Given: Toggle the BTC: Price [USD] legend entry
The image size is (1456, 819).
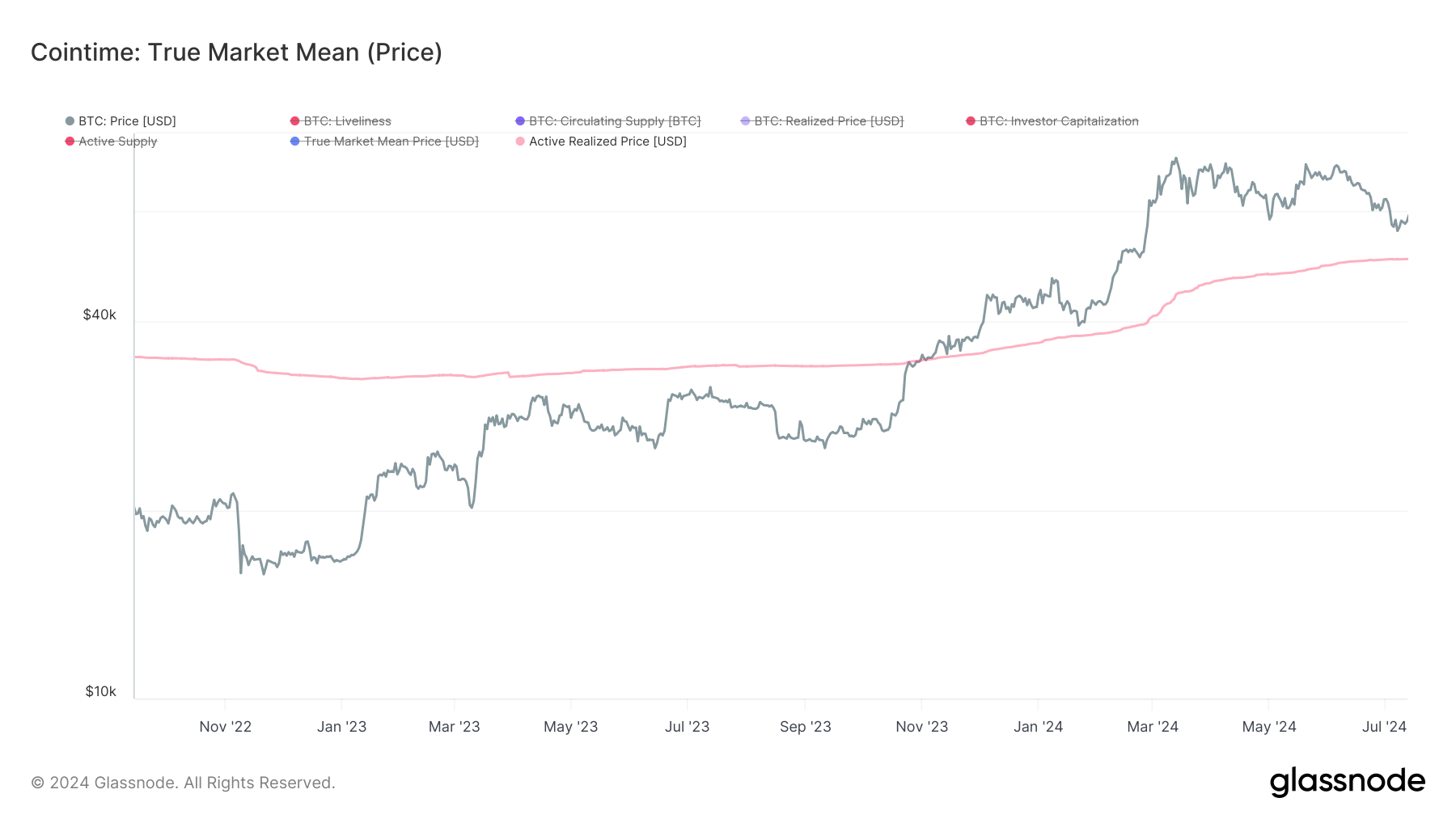Looking at the screenshot, I should (121, 121).
